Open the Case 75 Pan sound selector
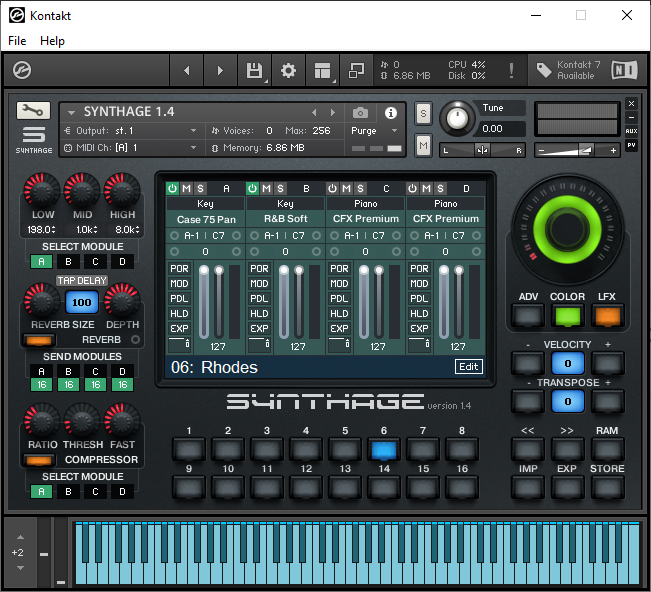The width and height of the screenshot is (651, 592). pyautogui.click(x=206, y=219)
